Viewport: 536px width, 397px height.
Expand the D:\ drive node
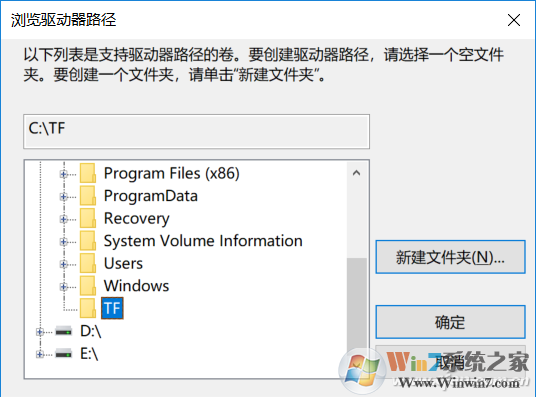click(40, 332)
